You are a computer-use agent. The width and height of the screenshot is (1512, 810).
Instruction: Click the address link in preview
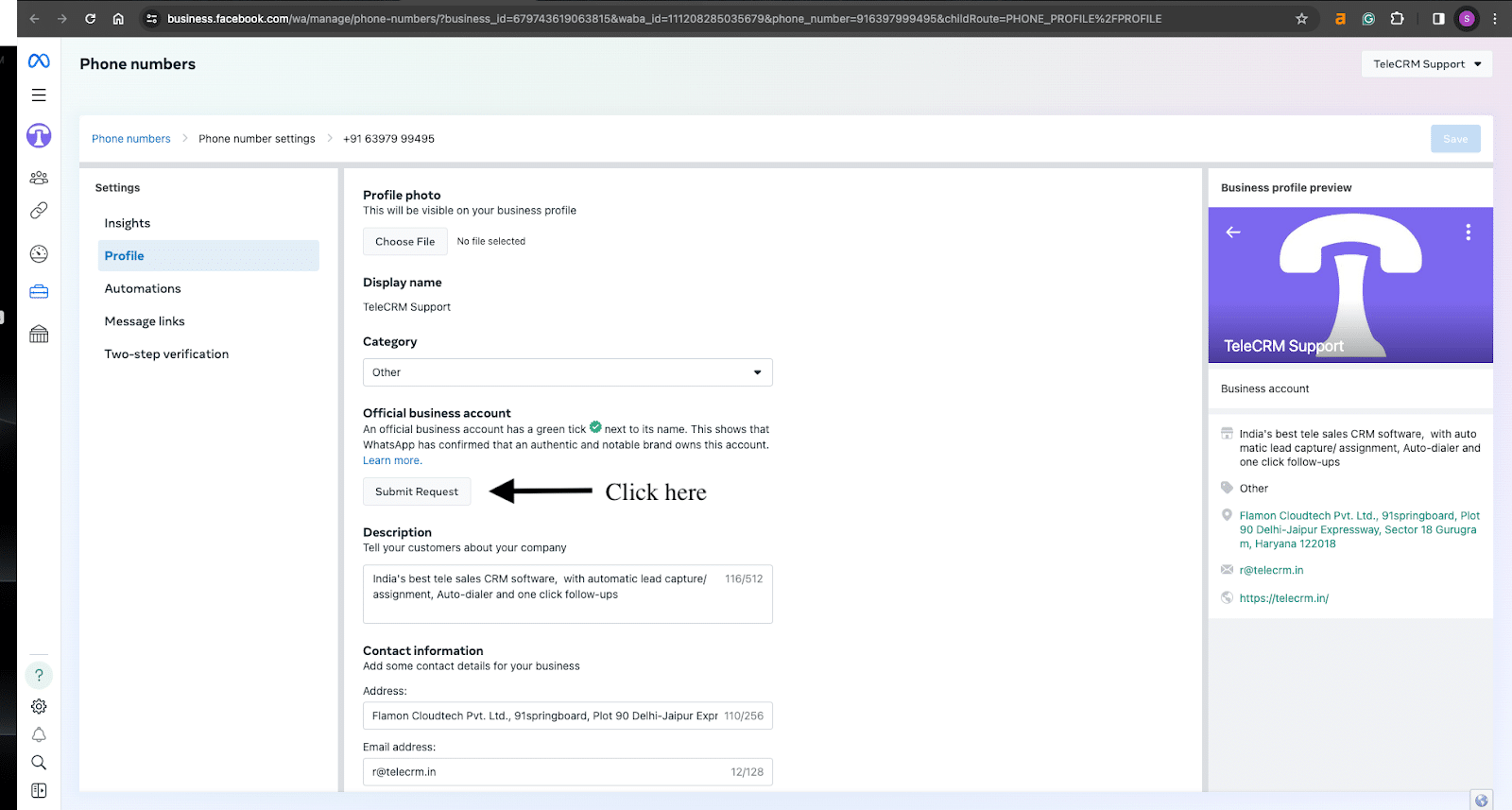click(1360, 530)
